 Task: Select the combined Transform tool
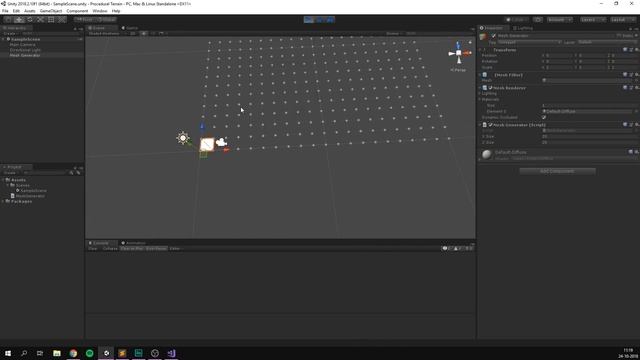(62, 20)
